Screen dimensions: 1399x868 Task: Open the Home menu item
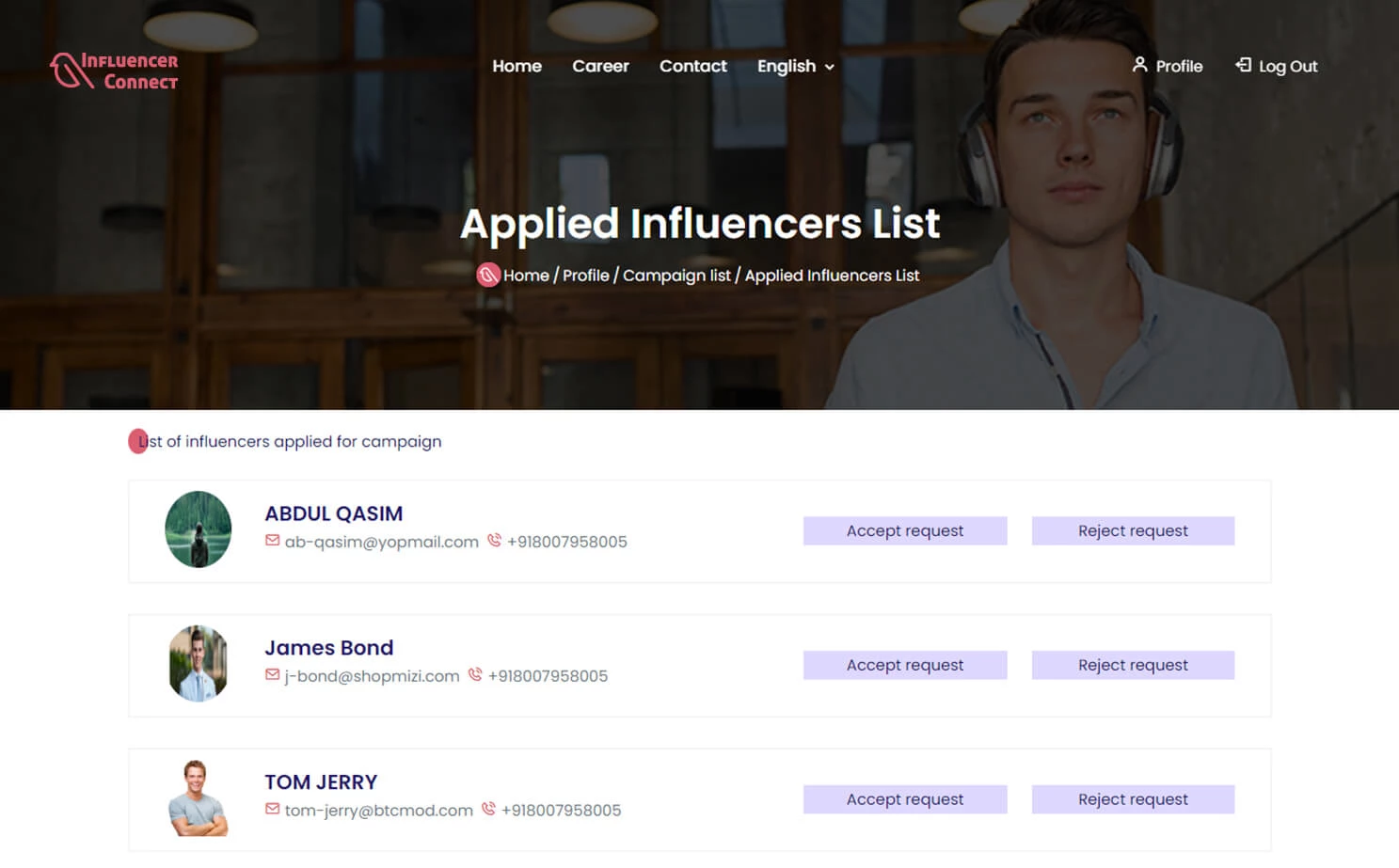pyautogui.click(x=517, y=66)
